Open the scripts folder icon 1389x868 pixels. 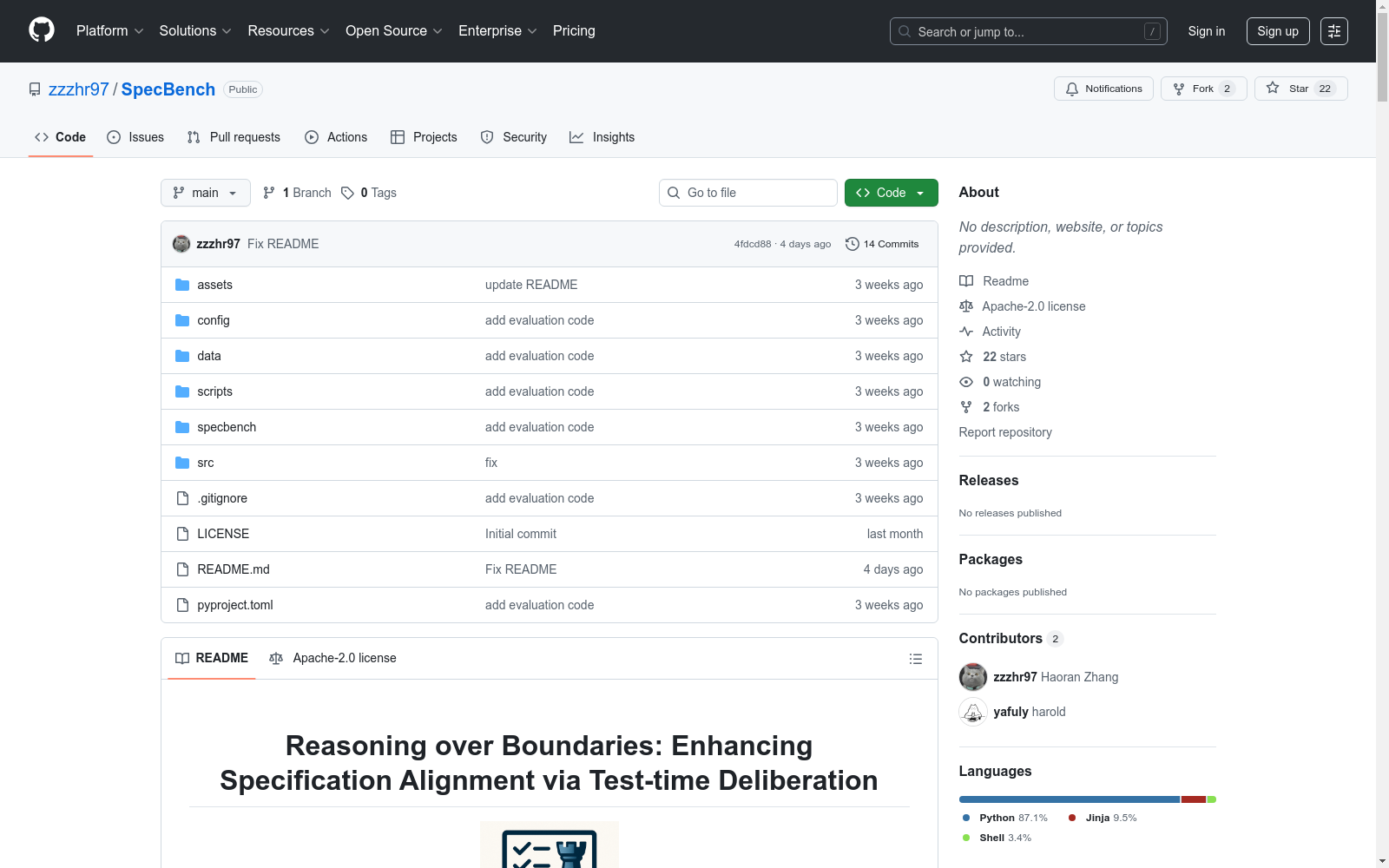click(x=182, y=391)
